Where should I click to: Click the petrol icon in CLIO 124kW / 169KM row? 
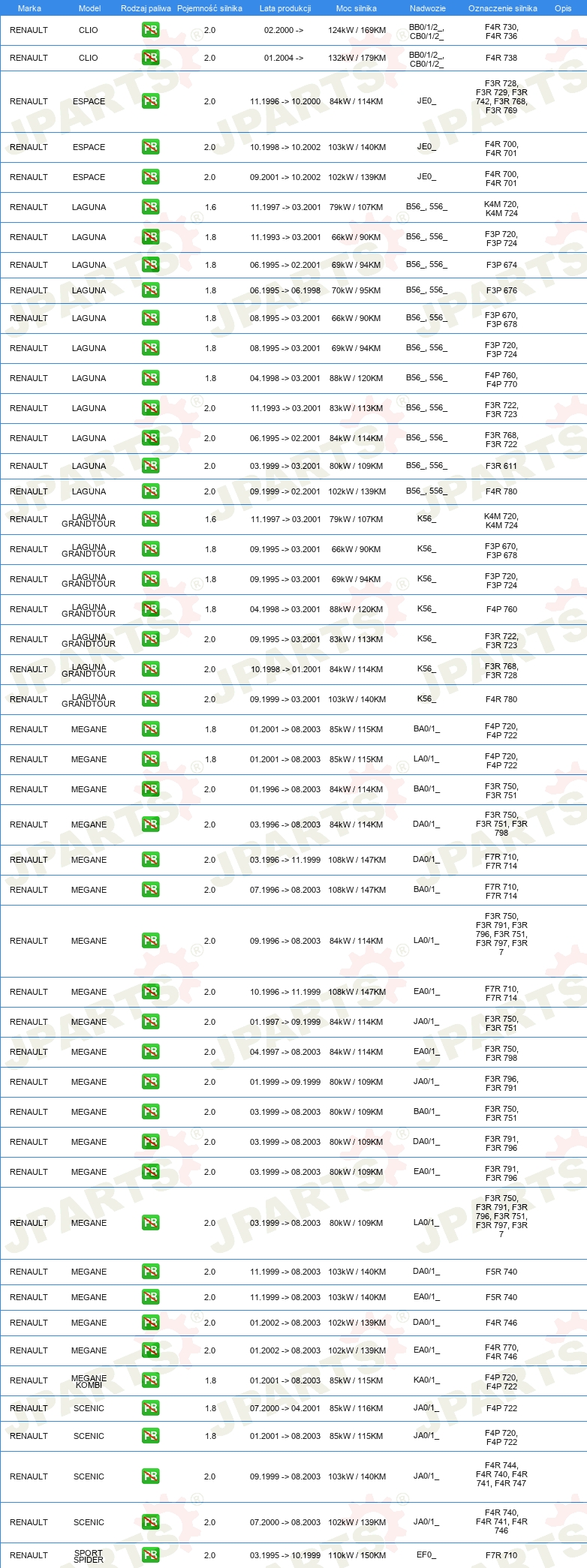150,31
